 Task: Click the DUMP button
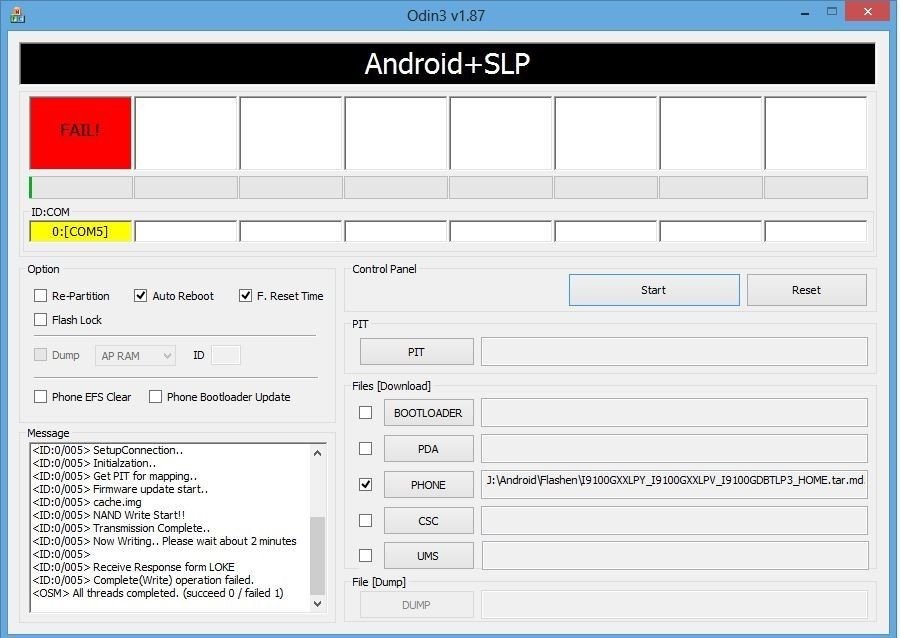pyautogui.click(x=417, y=605)
